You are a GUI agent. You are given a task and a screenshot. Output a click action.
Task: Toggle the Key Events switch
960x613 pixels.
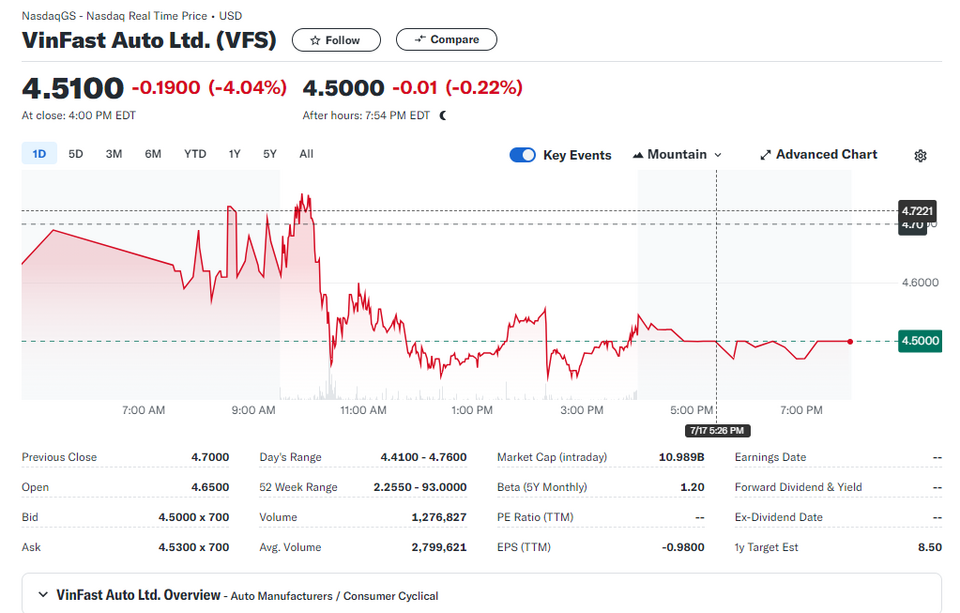[522, 155]
